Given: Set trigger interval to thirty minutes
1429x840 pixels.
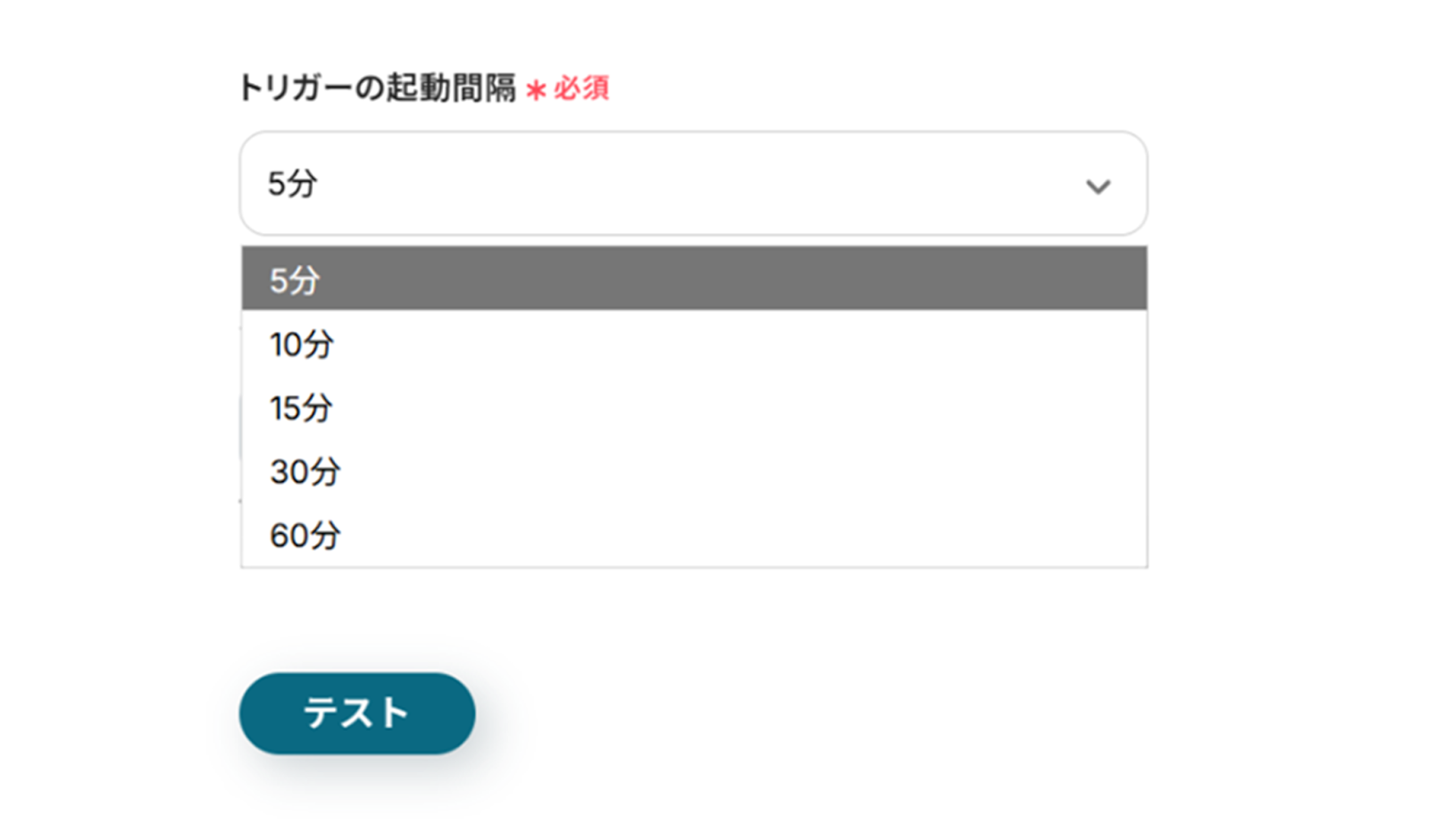Looking at the screenshot, I should pyautogui.click(x=693, y=471).
